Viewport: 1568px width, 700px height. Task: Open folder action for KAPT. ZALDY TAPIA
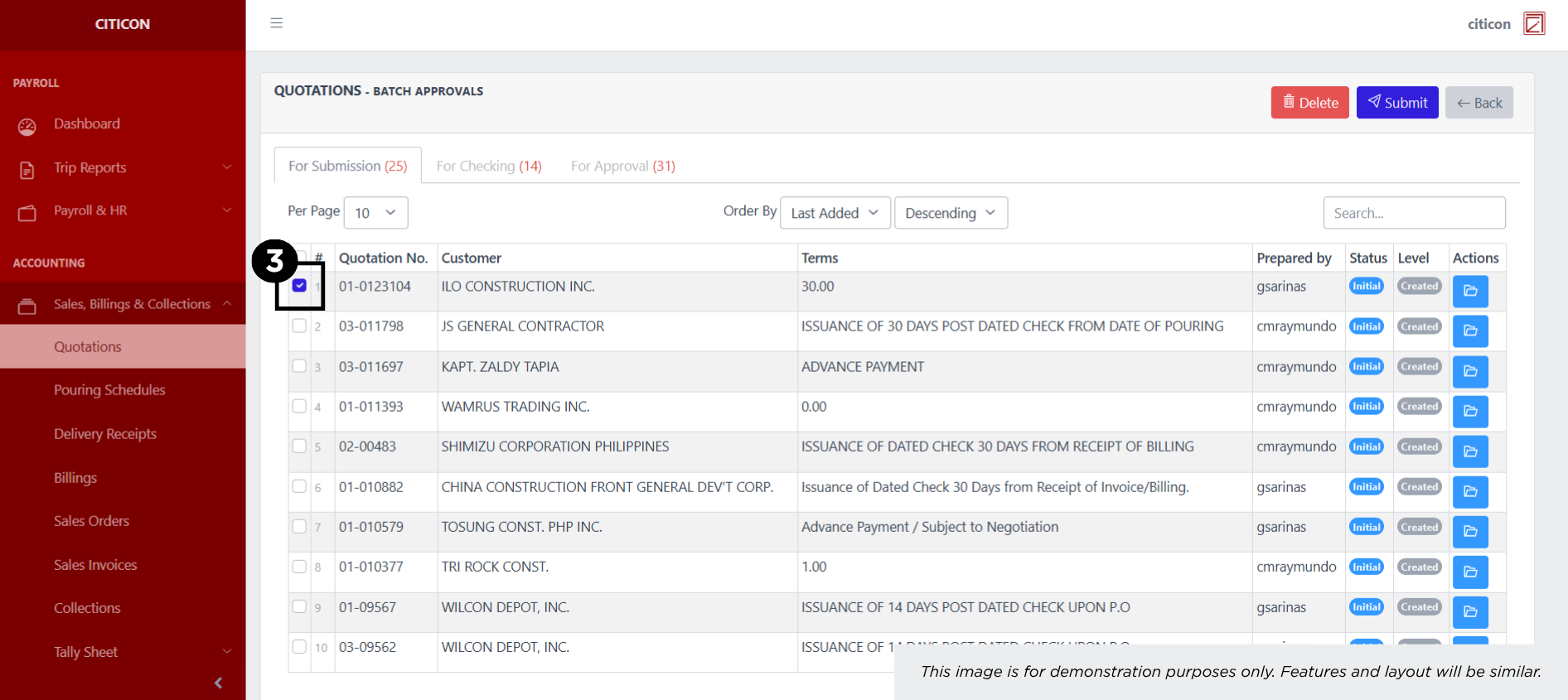[1469, 371]
